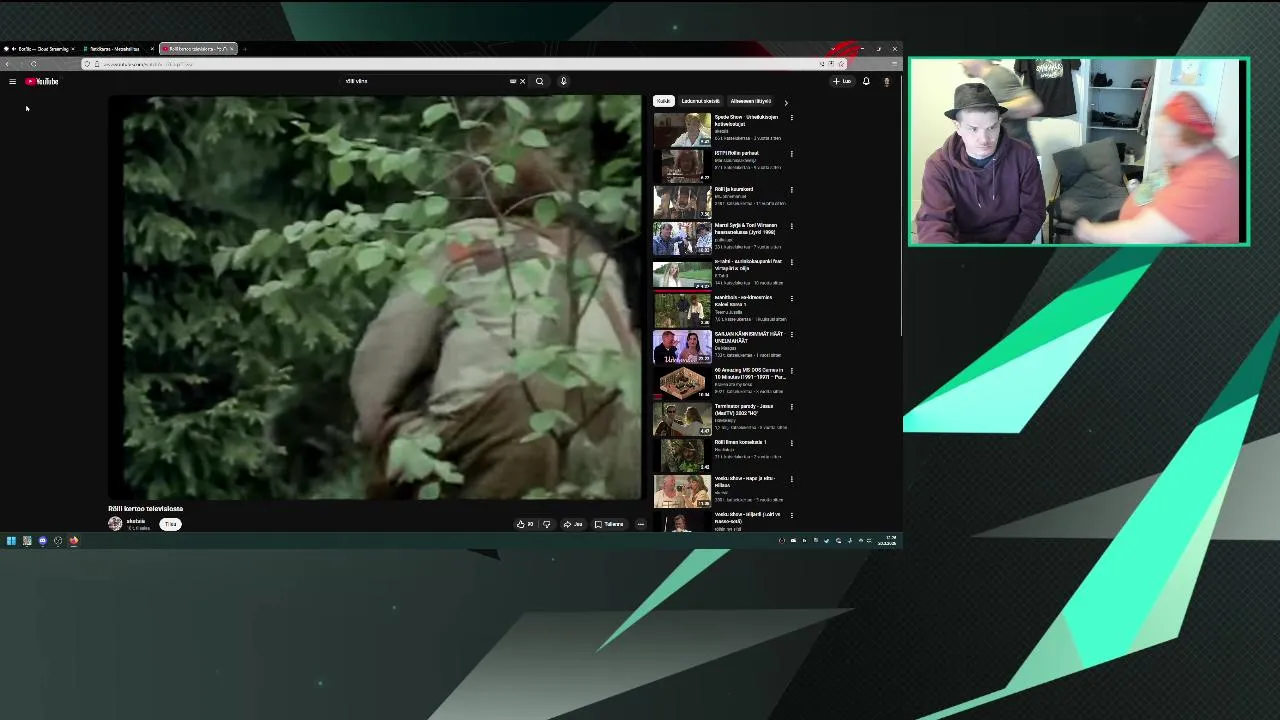
Task: Open the MS-DOS Games video thumbnail
Action: click(682, 382)
